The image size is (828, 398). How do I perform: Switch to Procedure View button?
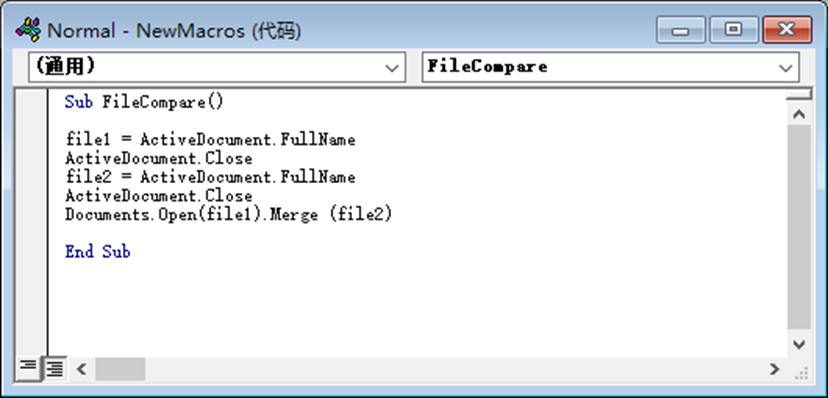(x=28, y=368)
